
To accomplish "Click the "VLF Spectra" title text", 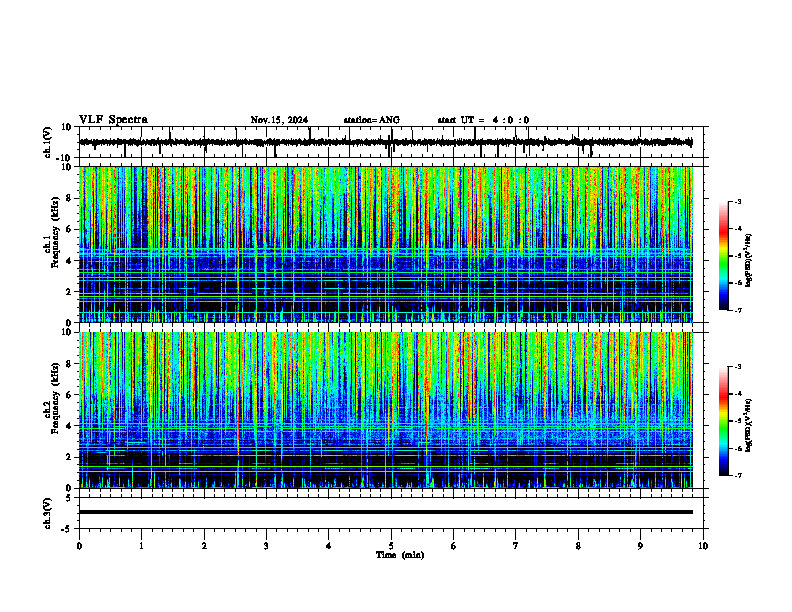I will (x=113, y=120).
